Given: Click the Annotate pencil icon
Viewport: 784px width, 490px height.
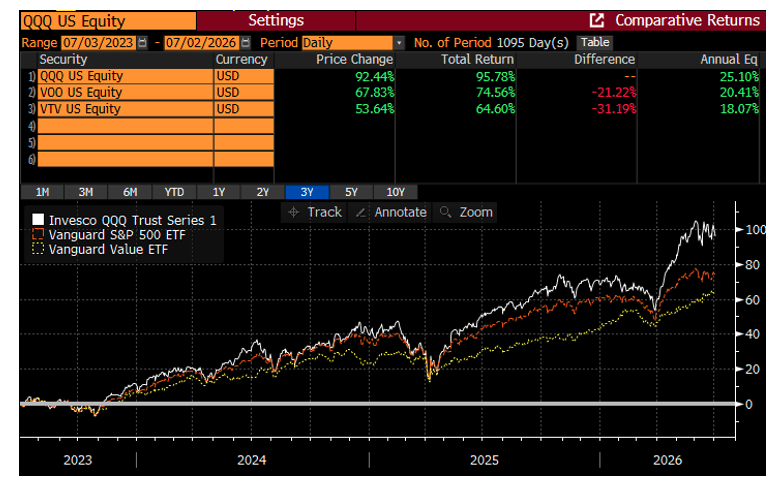Looking at the screenshot, I should point(360,212).
